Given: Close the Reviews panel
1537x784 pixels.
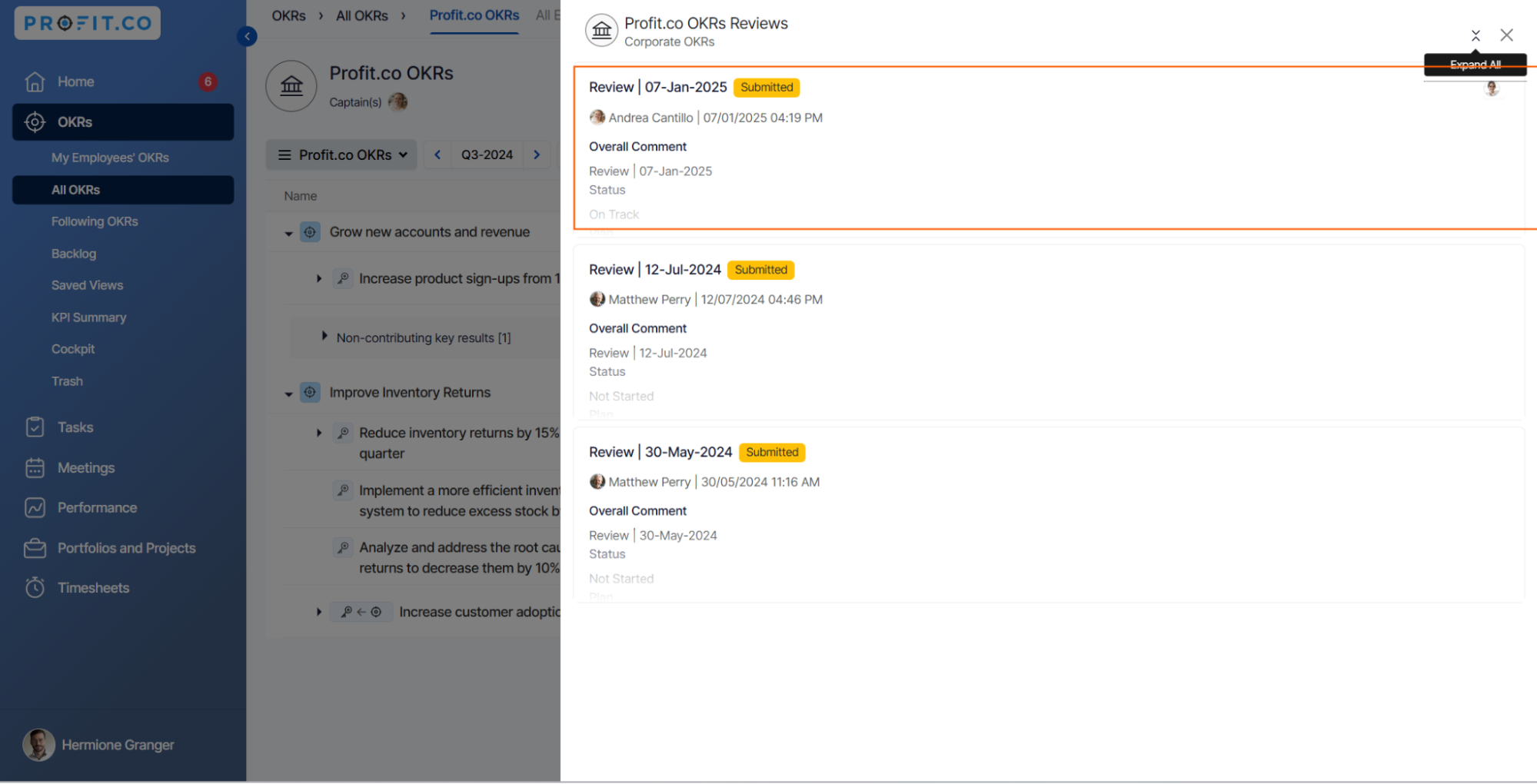Looking at the screenshot, I should [1507, 35].
